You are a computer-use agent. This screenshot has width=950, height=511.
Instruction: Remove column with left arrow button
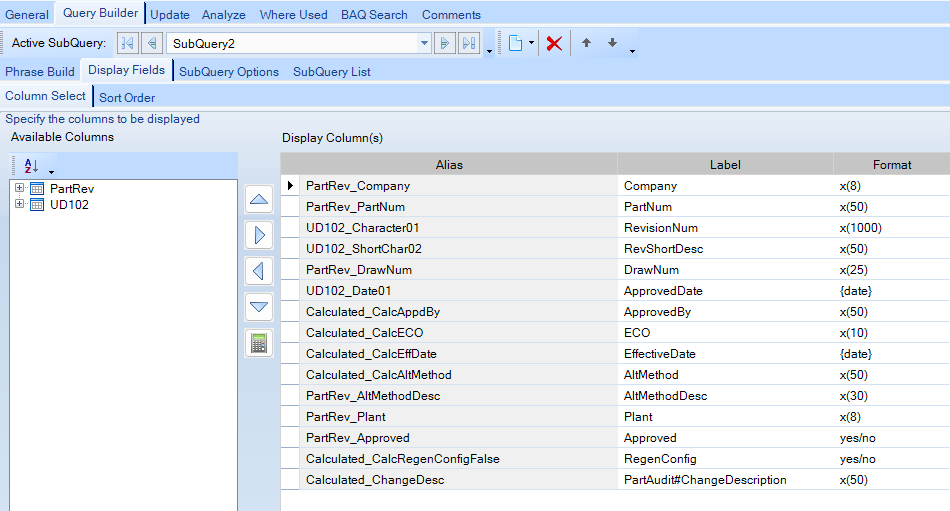(x=259, y=271)
